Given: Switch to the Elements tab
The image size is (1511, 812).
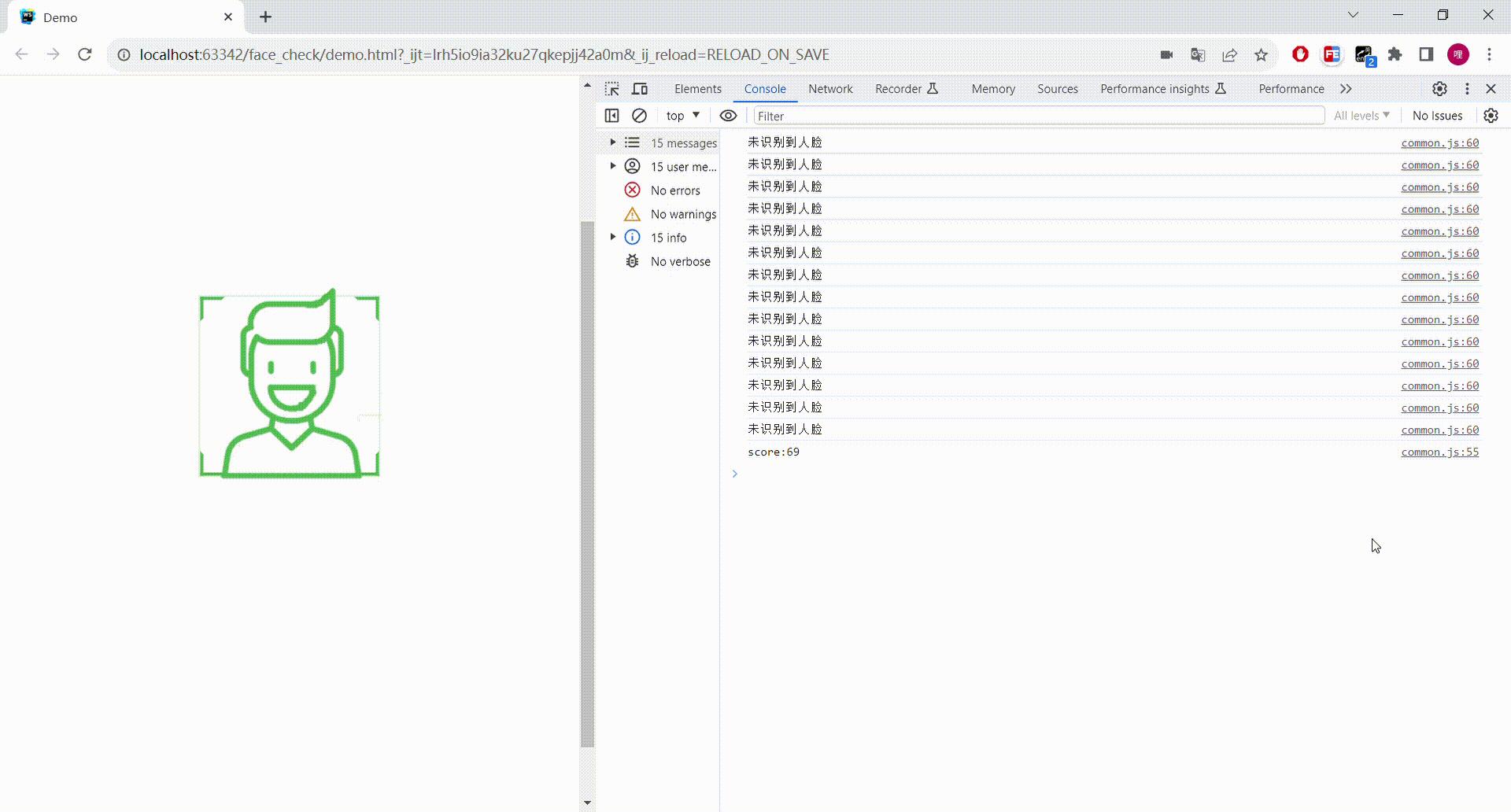Looking at the screenshot, I should (697, 89).
